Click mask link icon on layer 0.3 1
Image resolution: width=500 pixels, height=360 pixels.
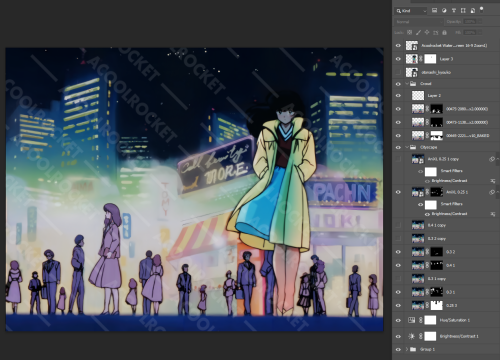(x=427, y=292)
